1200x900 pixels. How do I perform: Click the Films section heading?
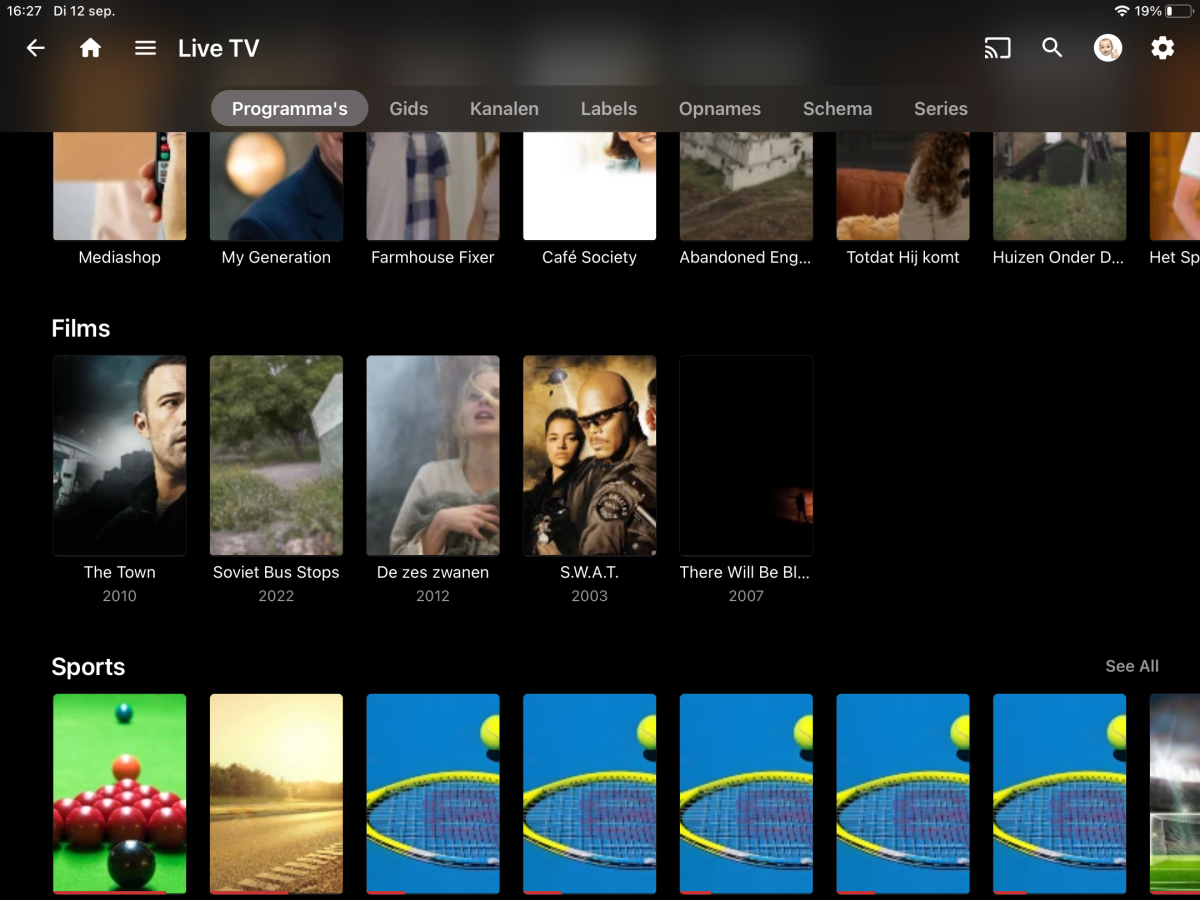[81, 329]
